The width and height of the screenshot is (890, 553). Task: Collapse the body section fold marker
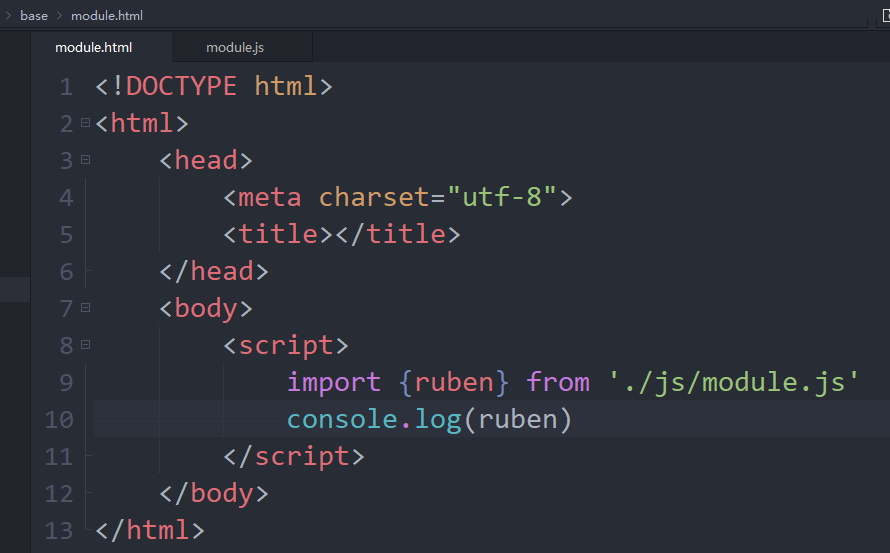click(x=85, y=307)
